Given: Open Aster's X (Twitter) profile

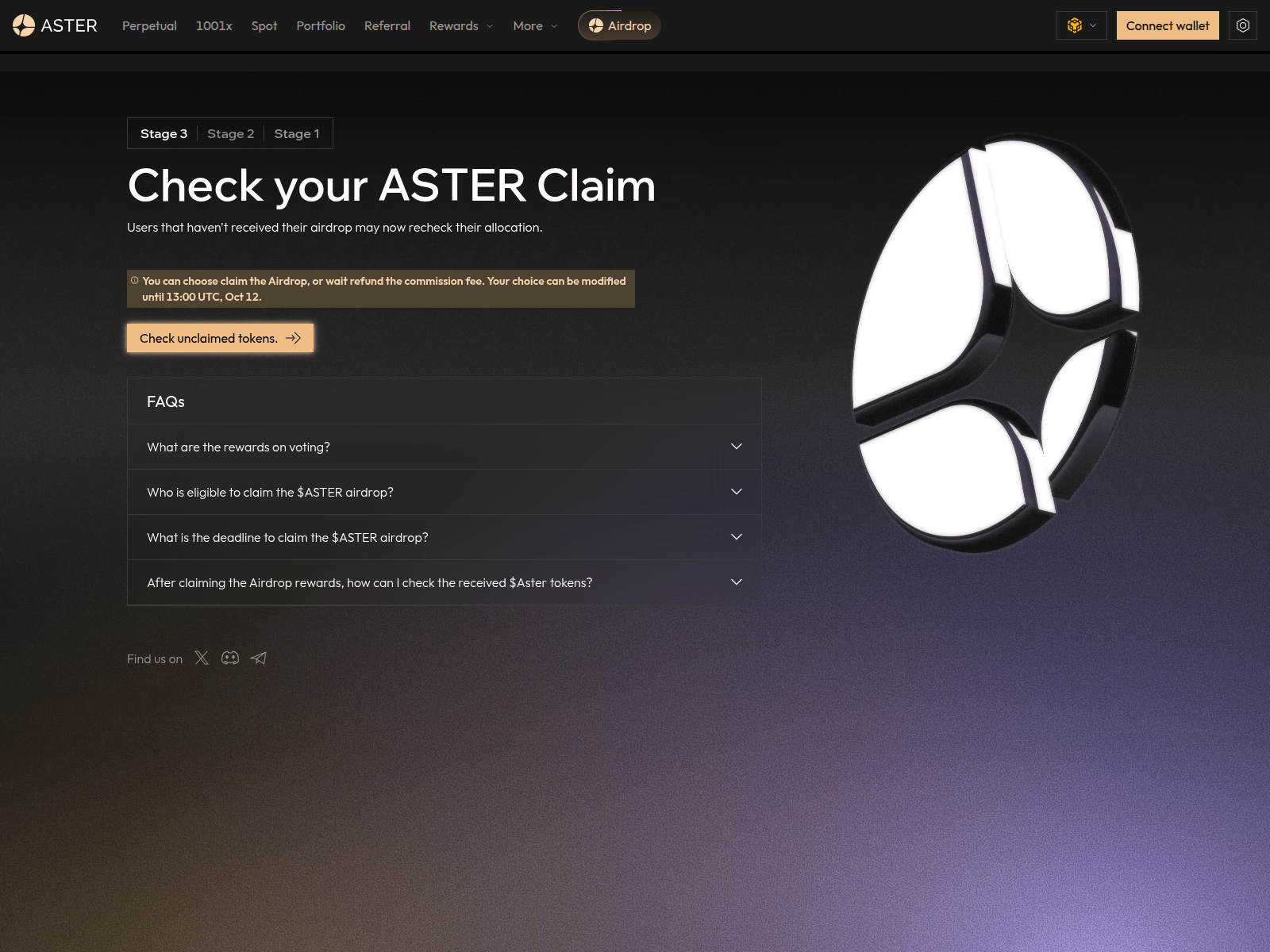Looking at the screenshot, I should pos(202,658).
